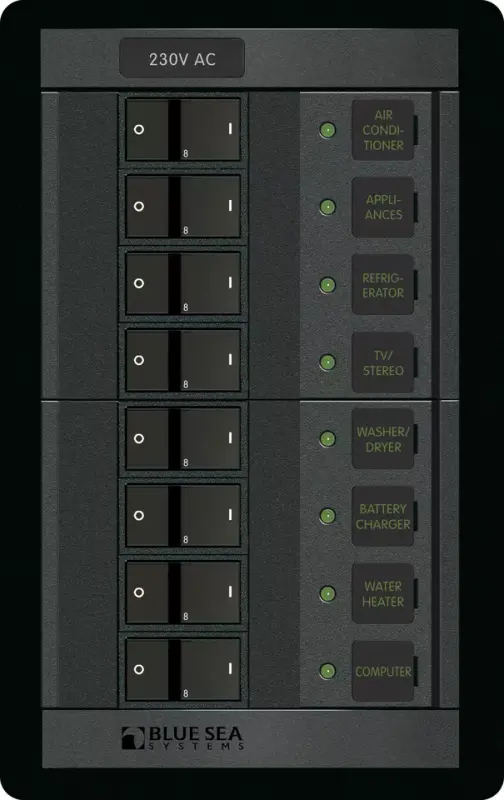Screen dimensions: 504x800
Task: Flip the Washer/Dryer breaker switch
Action: click(183, 438)
